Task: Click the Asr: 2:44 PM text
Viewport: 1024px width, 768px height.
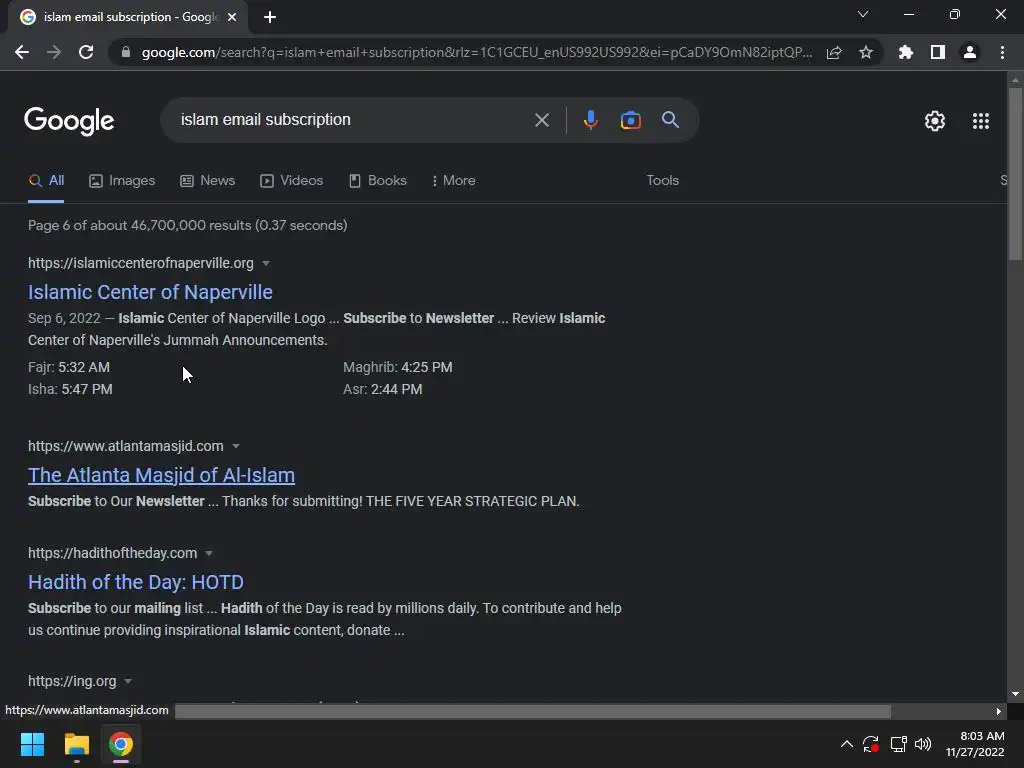Action: pos(383,389)
